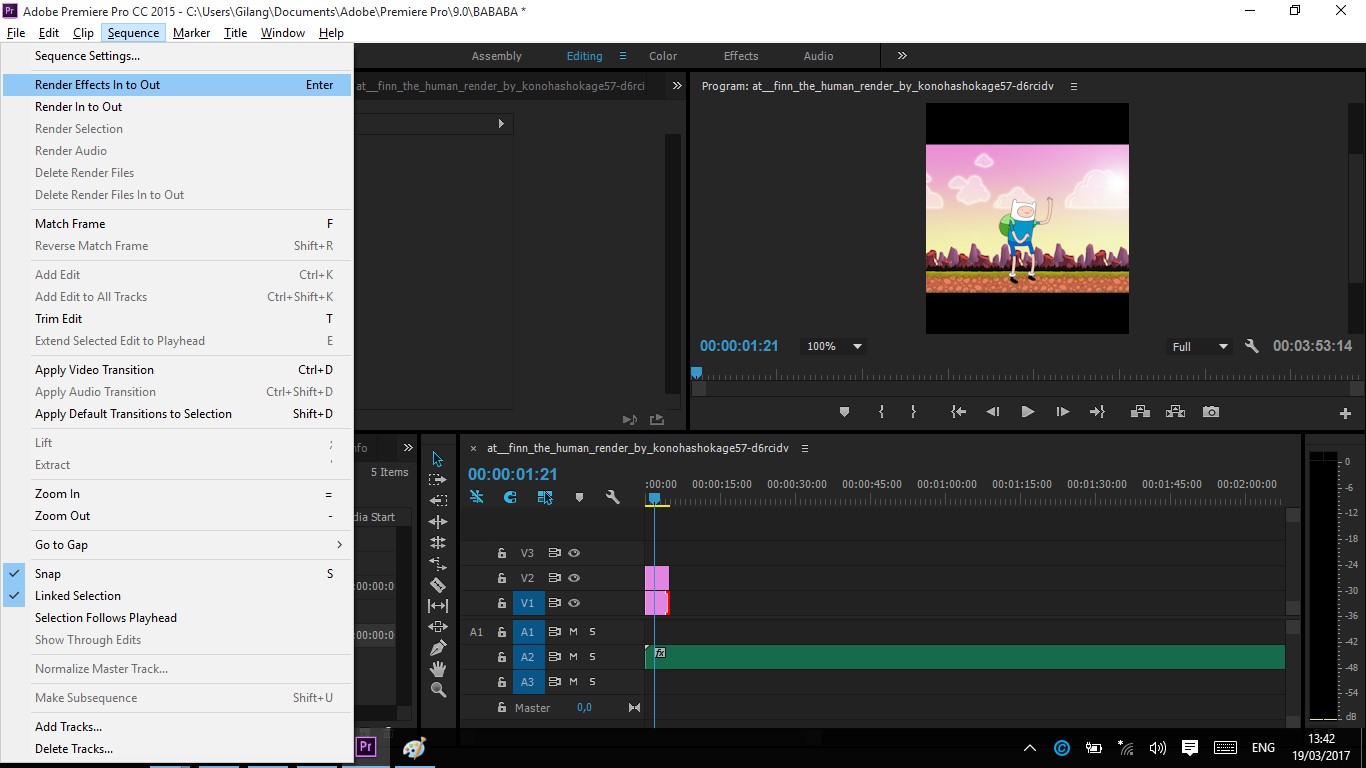
Task: Open the timeline sequence panel menu
Action: point(804,448)
